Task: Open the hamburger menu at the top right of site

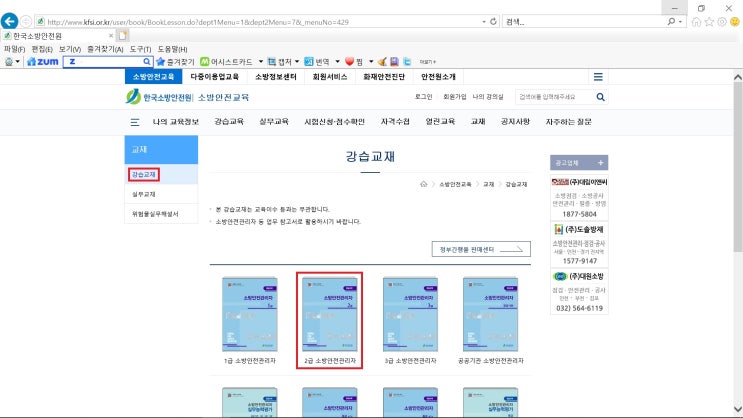Action: click(x=598, y=77)
